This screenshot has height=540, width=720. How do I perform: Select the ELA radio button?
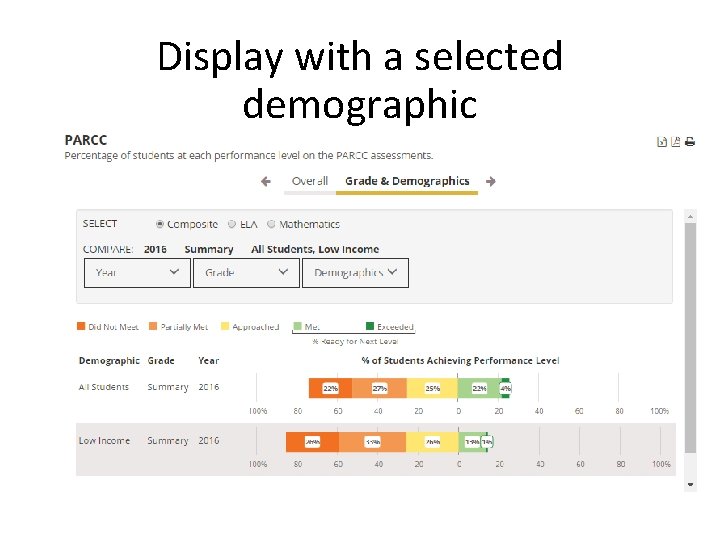(x=232, y=224)
